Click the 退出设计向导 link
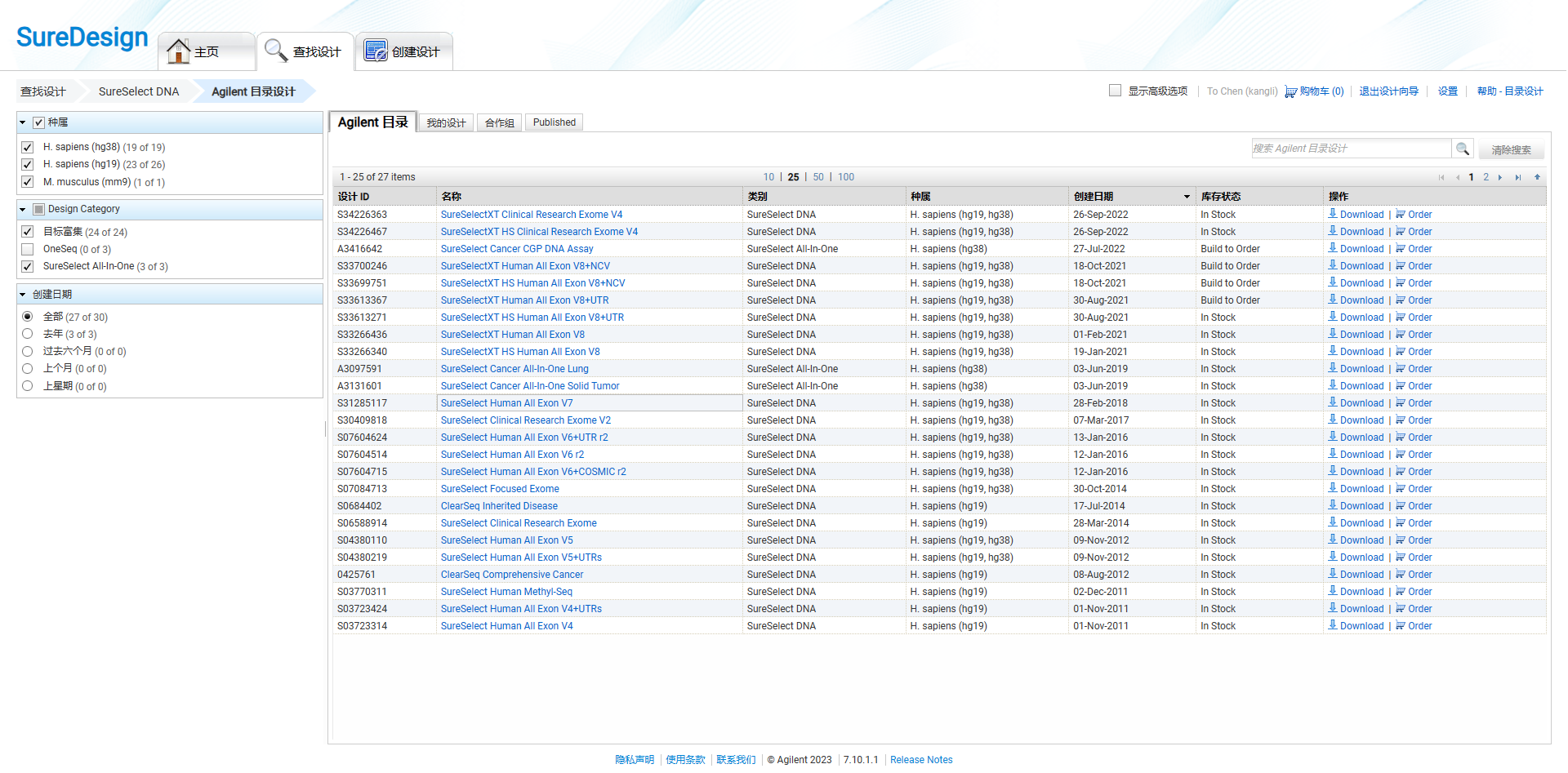The height and width of the screenshot is (773, 1568). (x=1388, y=91)
